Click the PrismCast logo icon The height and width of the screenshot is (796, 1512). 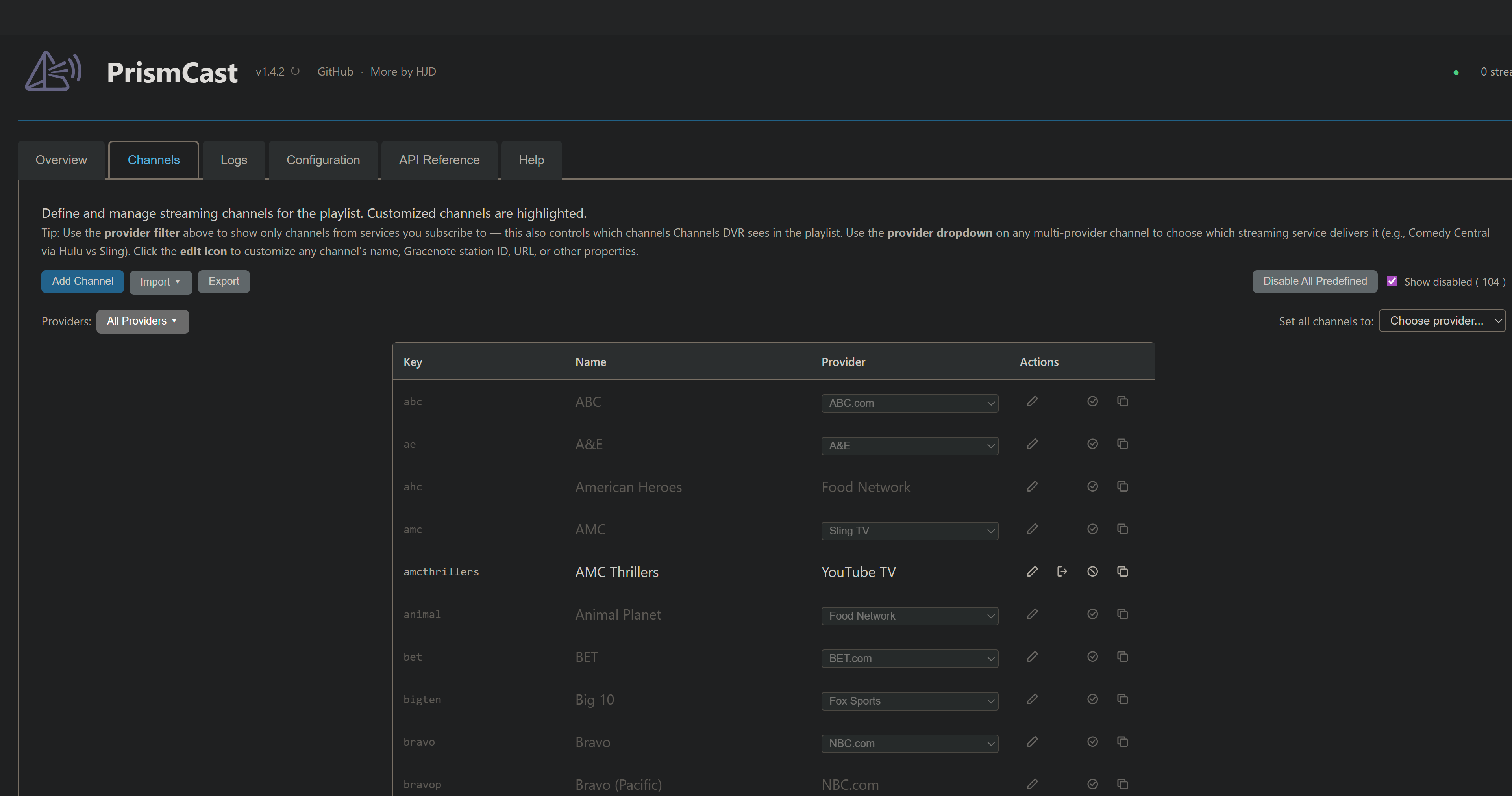point(53,71)
